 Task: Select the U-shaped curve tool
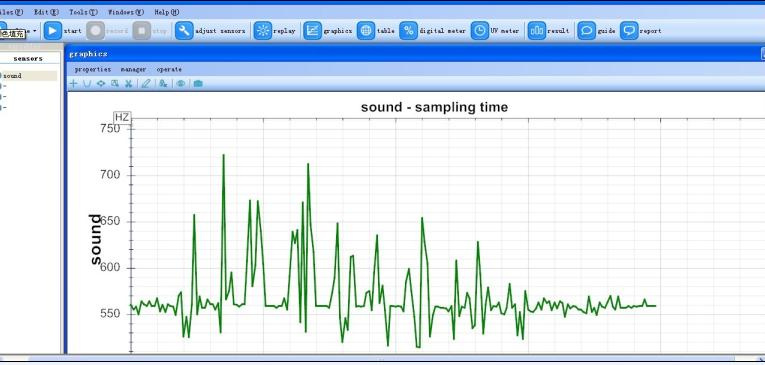(87, 83)
